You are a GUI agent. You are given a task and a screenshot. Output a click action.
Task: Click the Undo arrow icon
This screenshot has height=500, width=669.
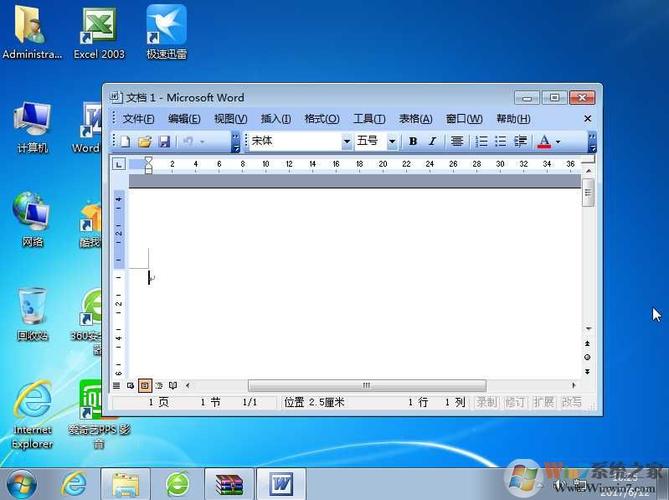tap(188, 141)
